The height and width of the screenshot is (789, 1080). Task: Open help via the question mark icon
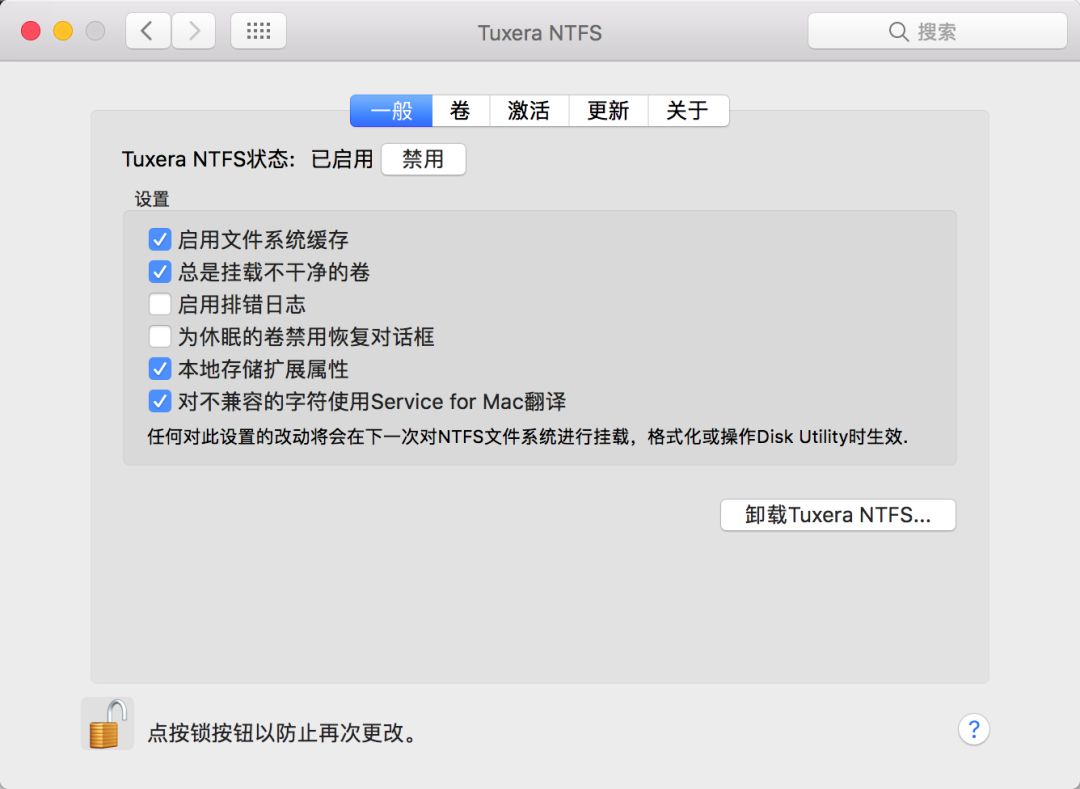pos(973,729)
